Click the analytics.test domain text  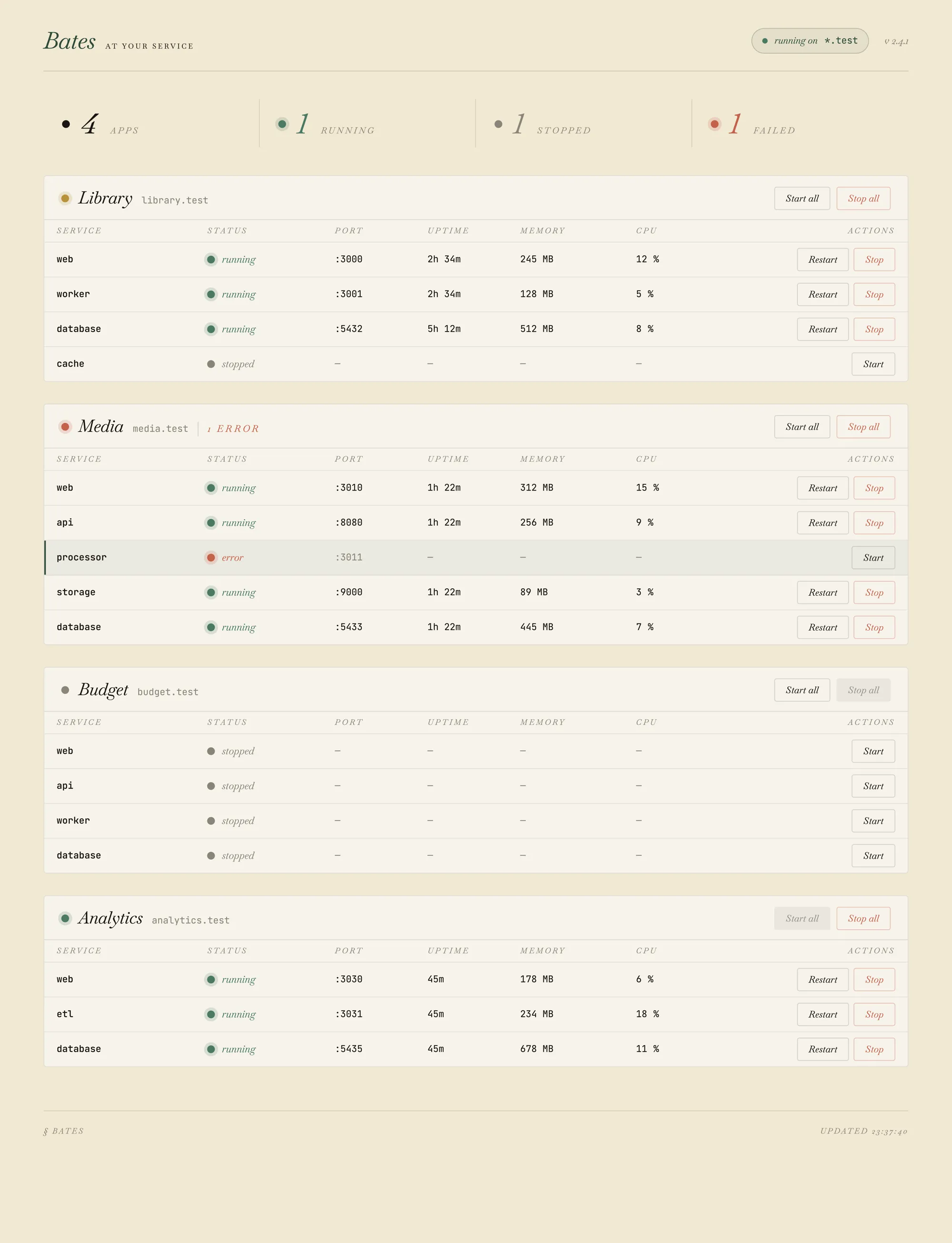click(x=190, y=920)
